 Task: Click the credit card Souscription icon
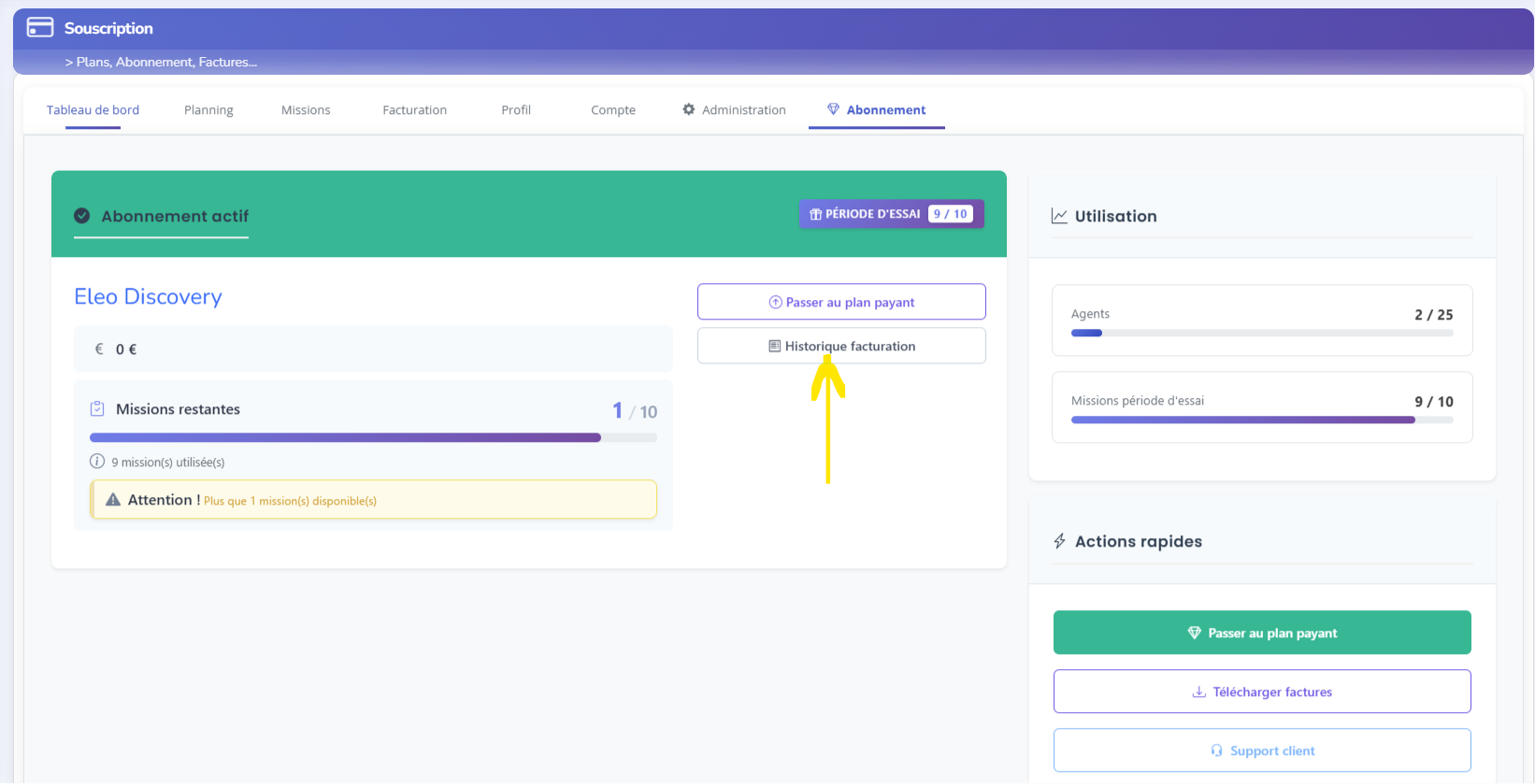coord(40,28)
